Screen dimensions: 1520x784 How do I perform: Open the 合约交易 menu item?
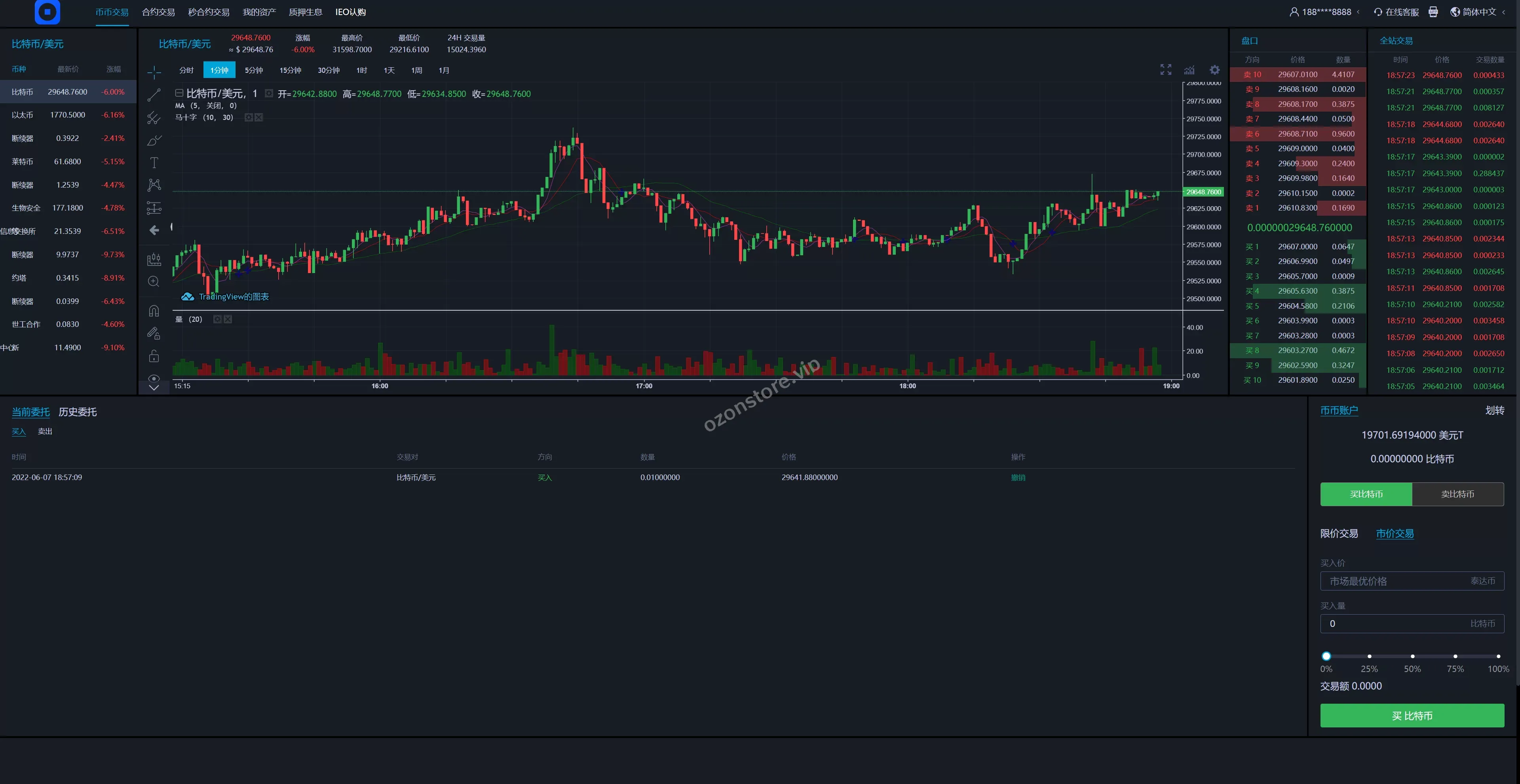coord(158,12)
